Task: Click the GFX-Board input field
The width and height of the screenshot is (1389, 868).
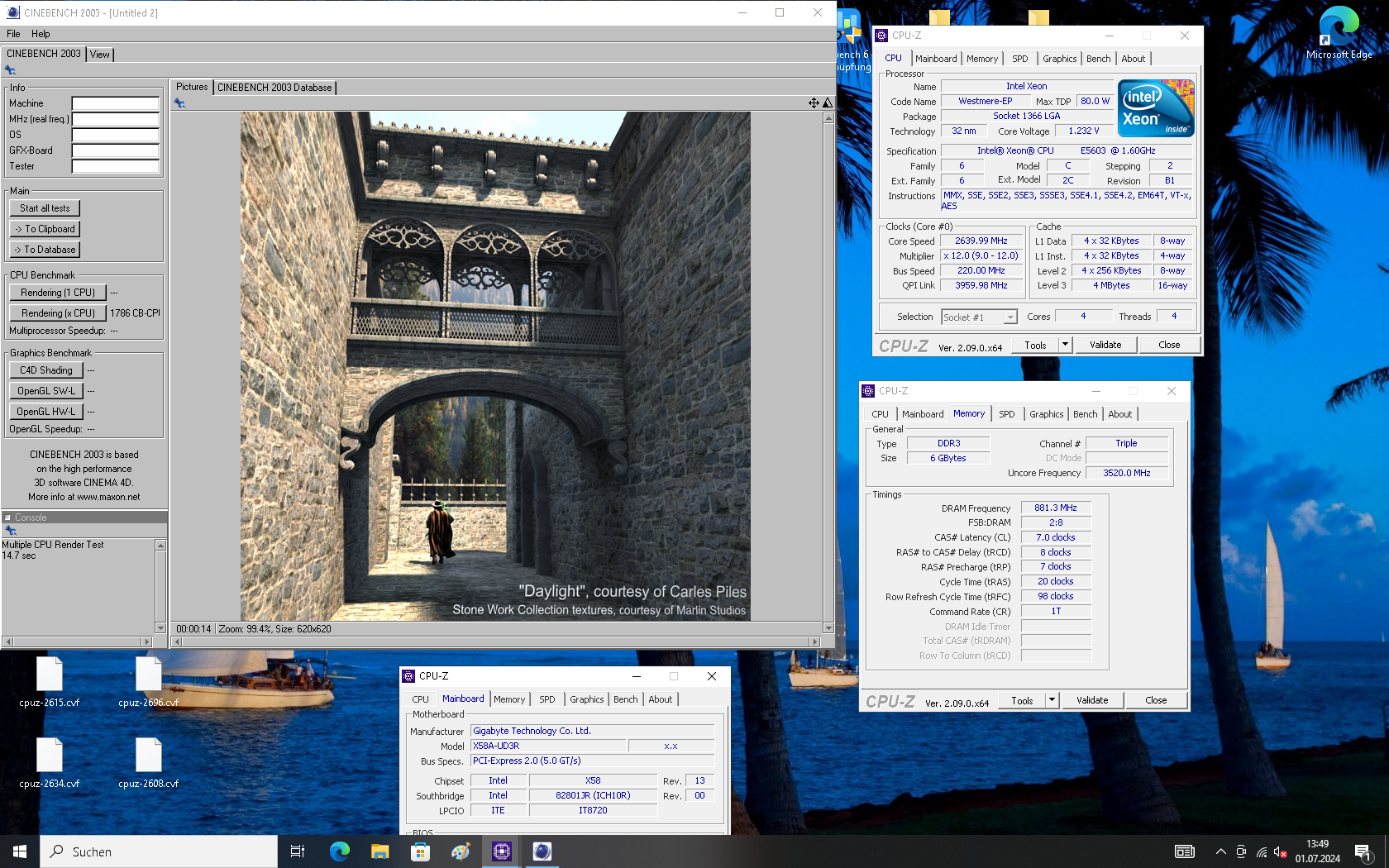Action: click(116, 151)
